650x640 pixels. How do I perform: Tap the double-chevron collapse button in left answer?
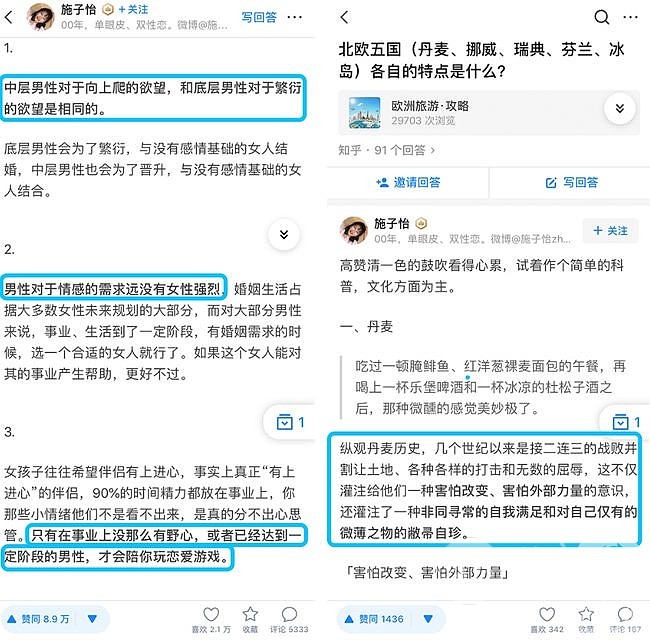pyautogui.click(x=284, y=235)
